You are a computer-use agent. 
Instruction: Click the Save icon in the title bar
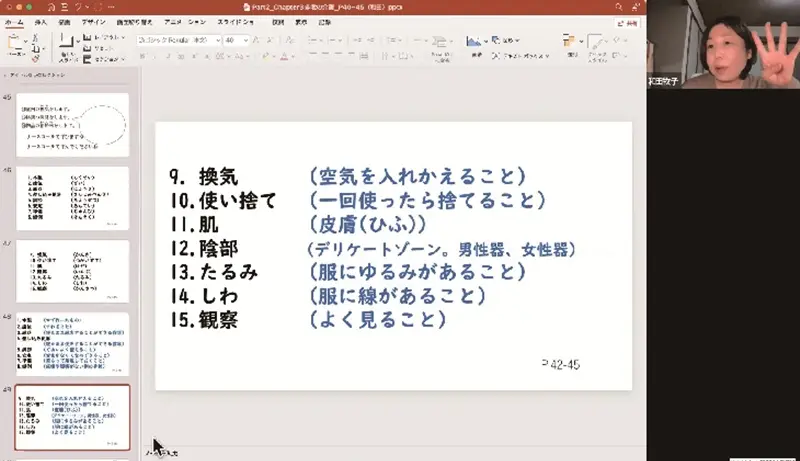(64, 7)
